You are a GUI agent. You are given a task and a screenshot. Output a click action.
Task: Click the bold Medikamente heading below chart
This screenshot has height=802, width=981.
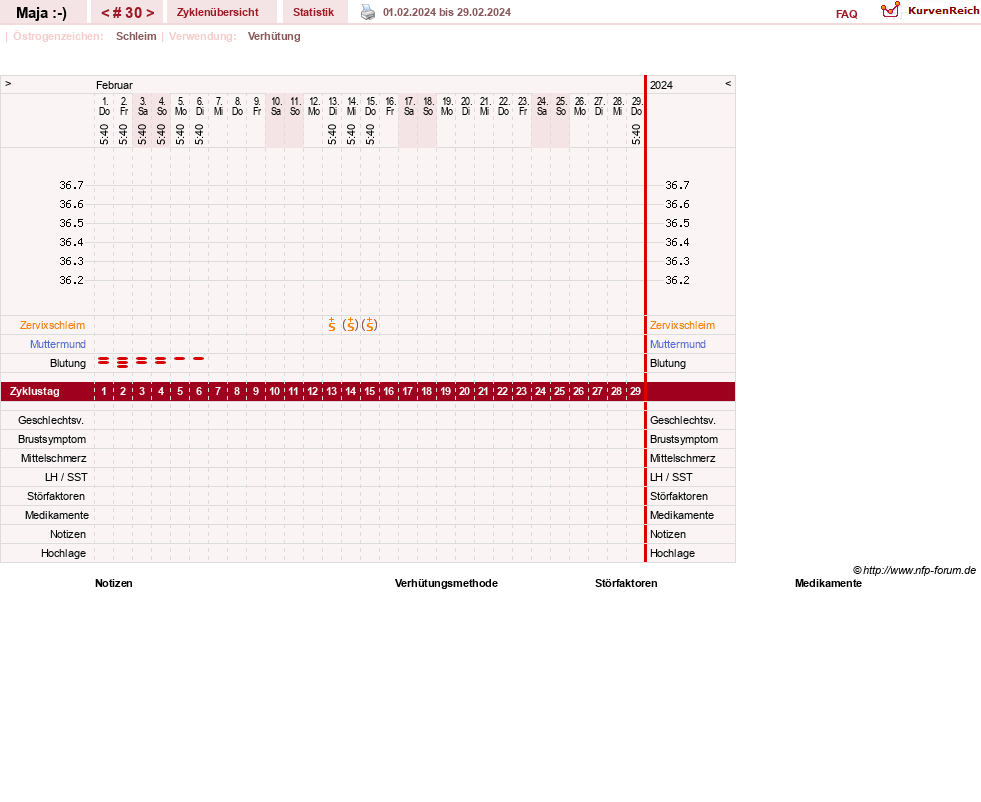(x=828, y=583)
